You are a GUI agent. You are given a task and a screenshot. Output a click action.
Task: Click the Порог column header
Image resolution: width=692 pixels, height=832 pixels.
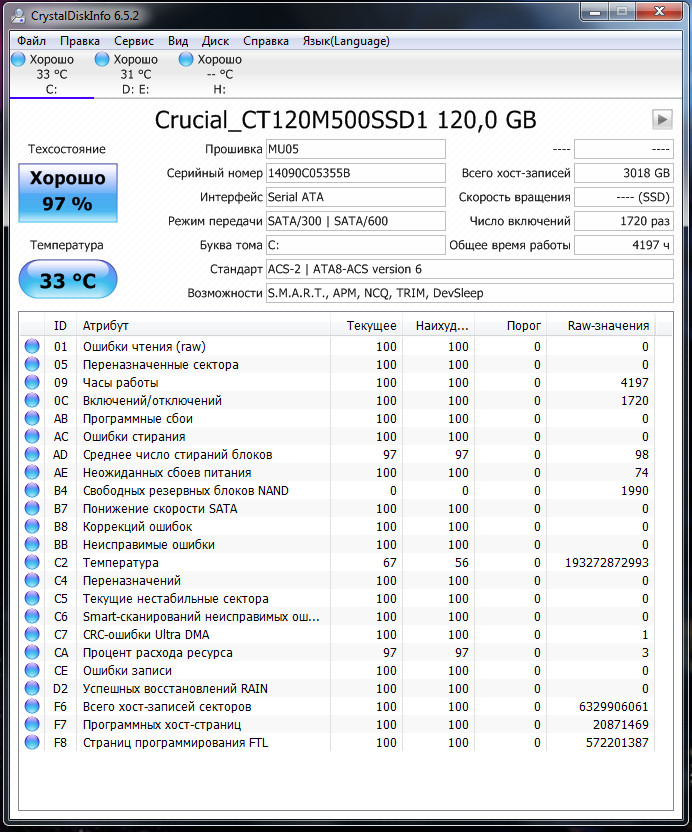(511, 326)
